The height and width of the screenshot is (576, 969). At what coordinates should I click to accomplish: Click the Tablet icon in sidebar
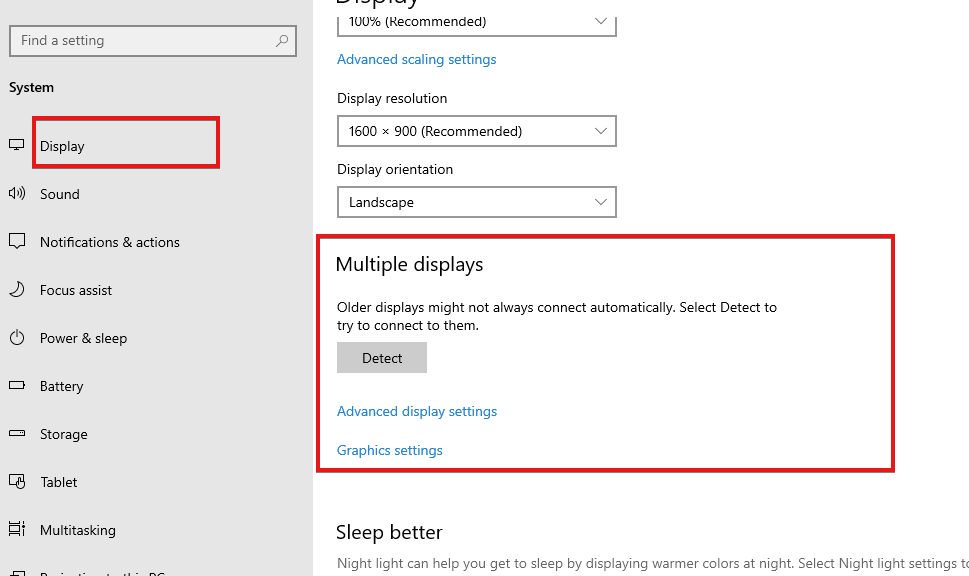16,482
